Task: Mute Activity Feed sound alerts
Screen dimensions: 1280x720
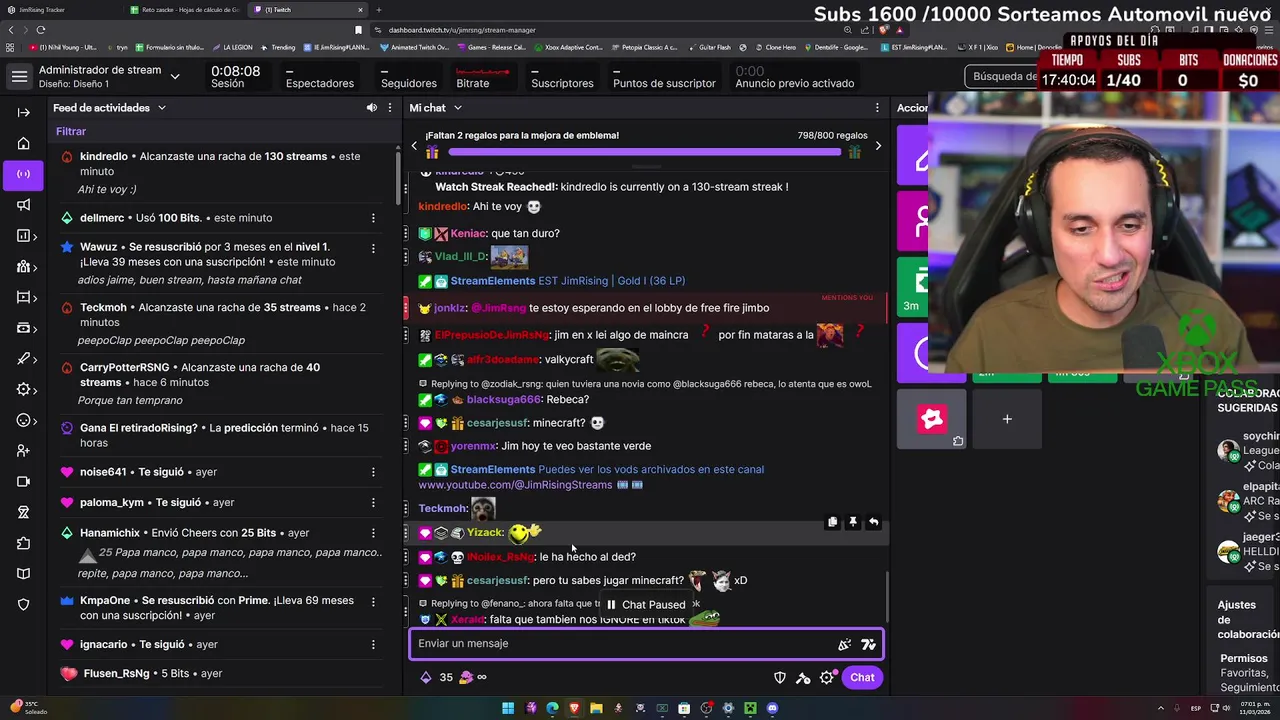Action: 372,108
